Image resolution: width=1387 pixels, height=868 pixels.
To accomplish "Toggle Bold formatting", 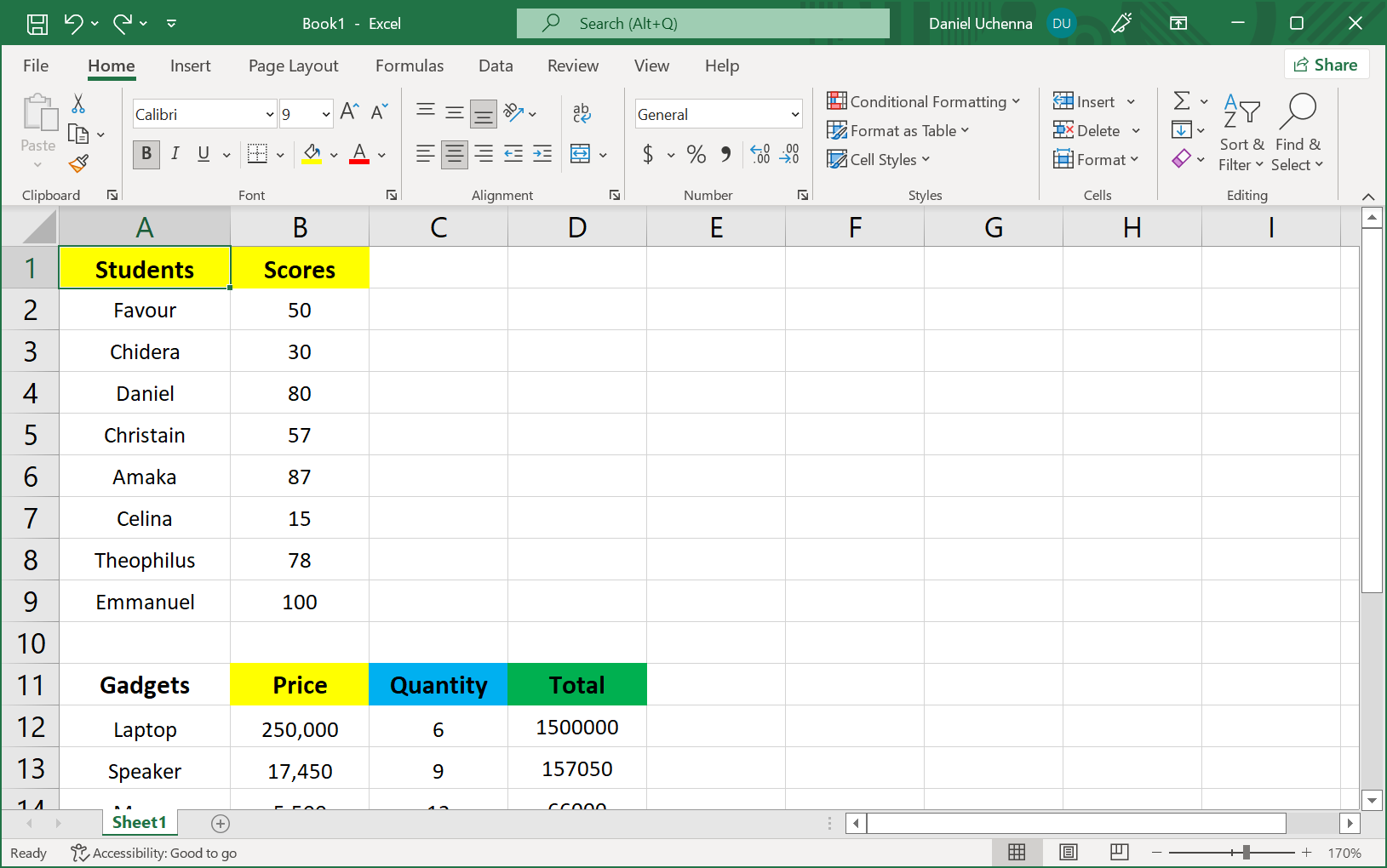I will (146, 154).
